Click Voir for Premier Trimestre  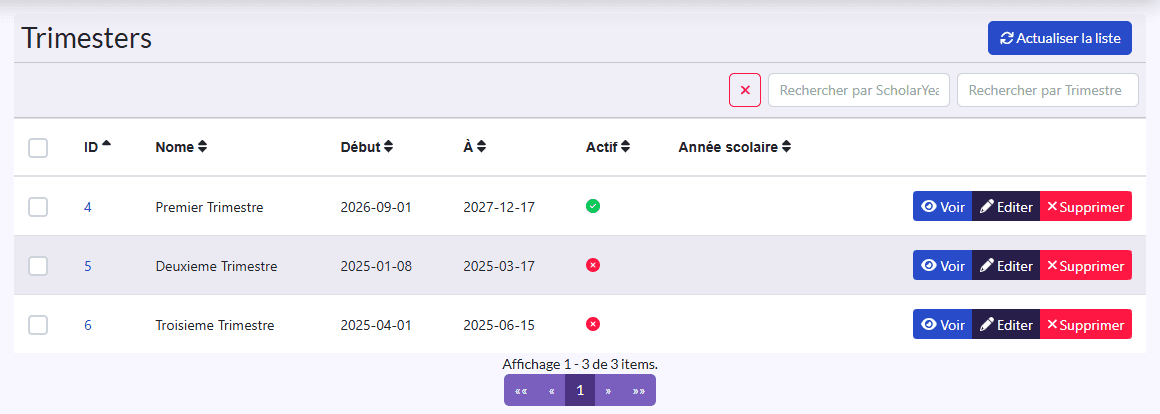coord(942,206)
